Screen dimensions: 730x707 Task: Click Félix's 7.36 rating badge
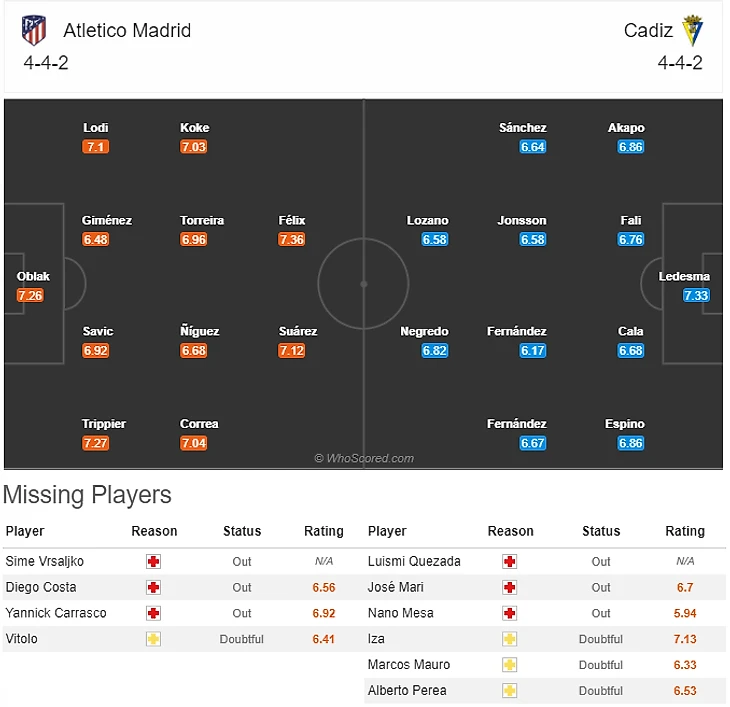coord(292,239)
